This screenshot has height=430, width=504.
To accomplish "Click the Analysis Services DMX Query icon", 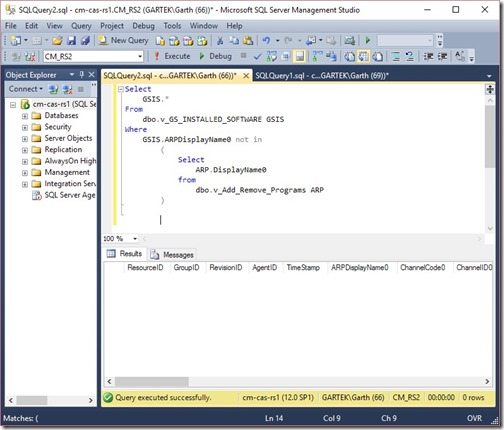I will (188, 41).
